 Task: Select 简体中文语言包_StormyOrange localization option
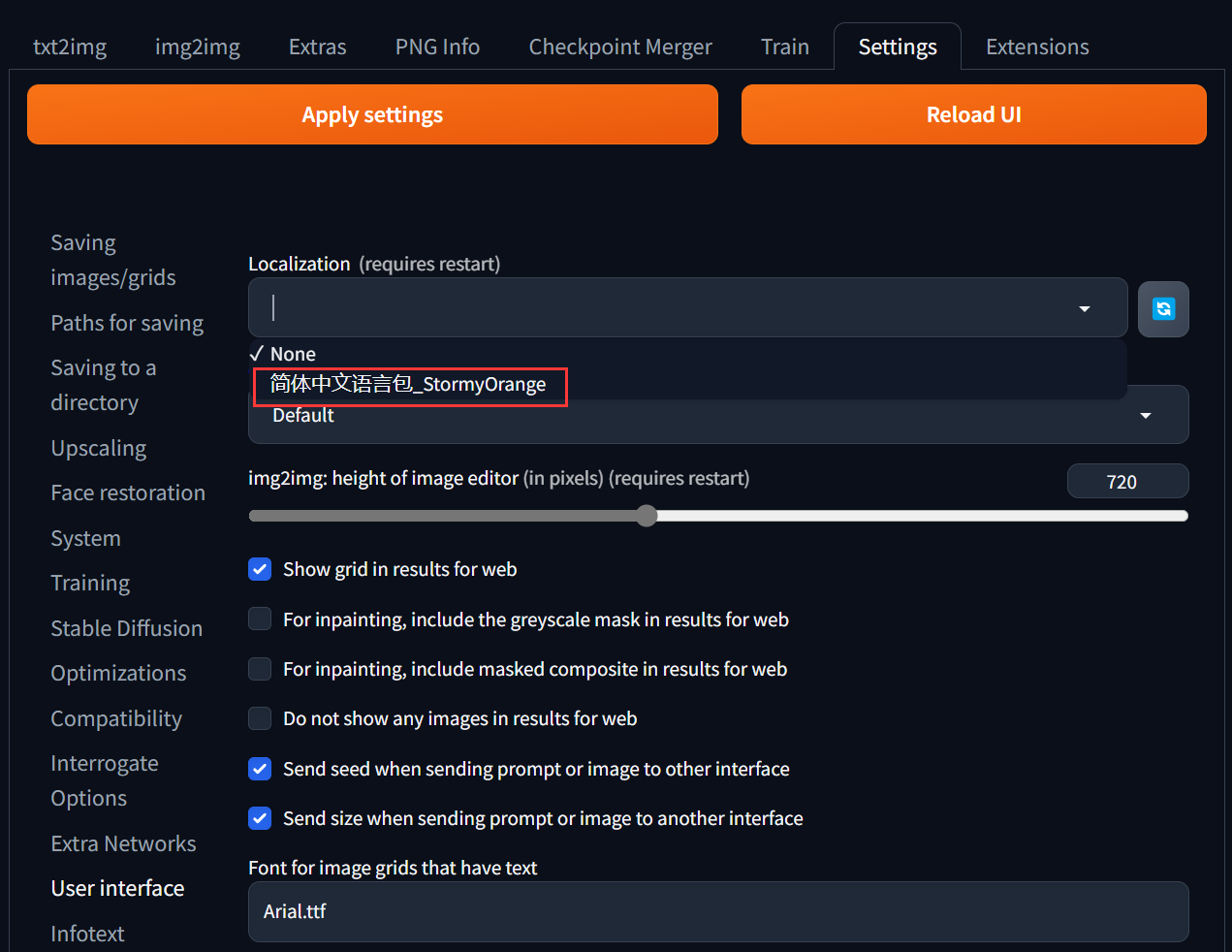tap(408, 384)
